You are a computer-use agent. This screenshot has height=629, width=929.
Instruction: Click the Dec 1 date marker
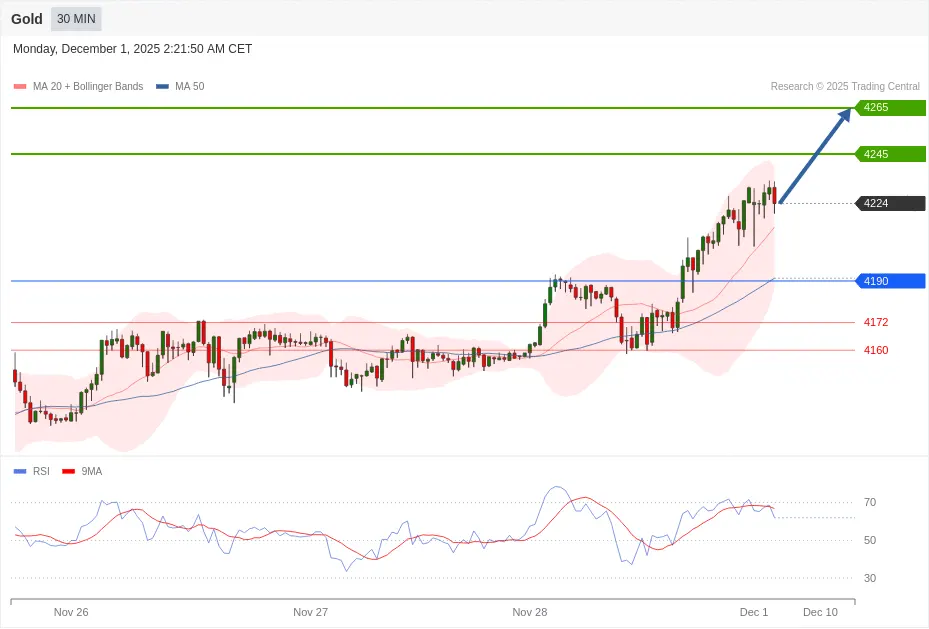[x=753, y=612]
